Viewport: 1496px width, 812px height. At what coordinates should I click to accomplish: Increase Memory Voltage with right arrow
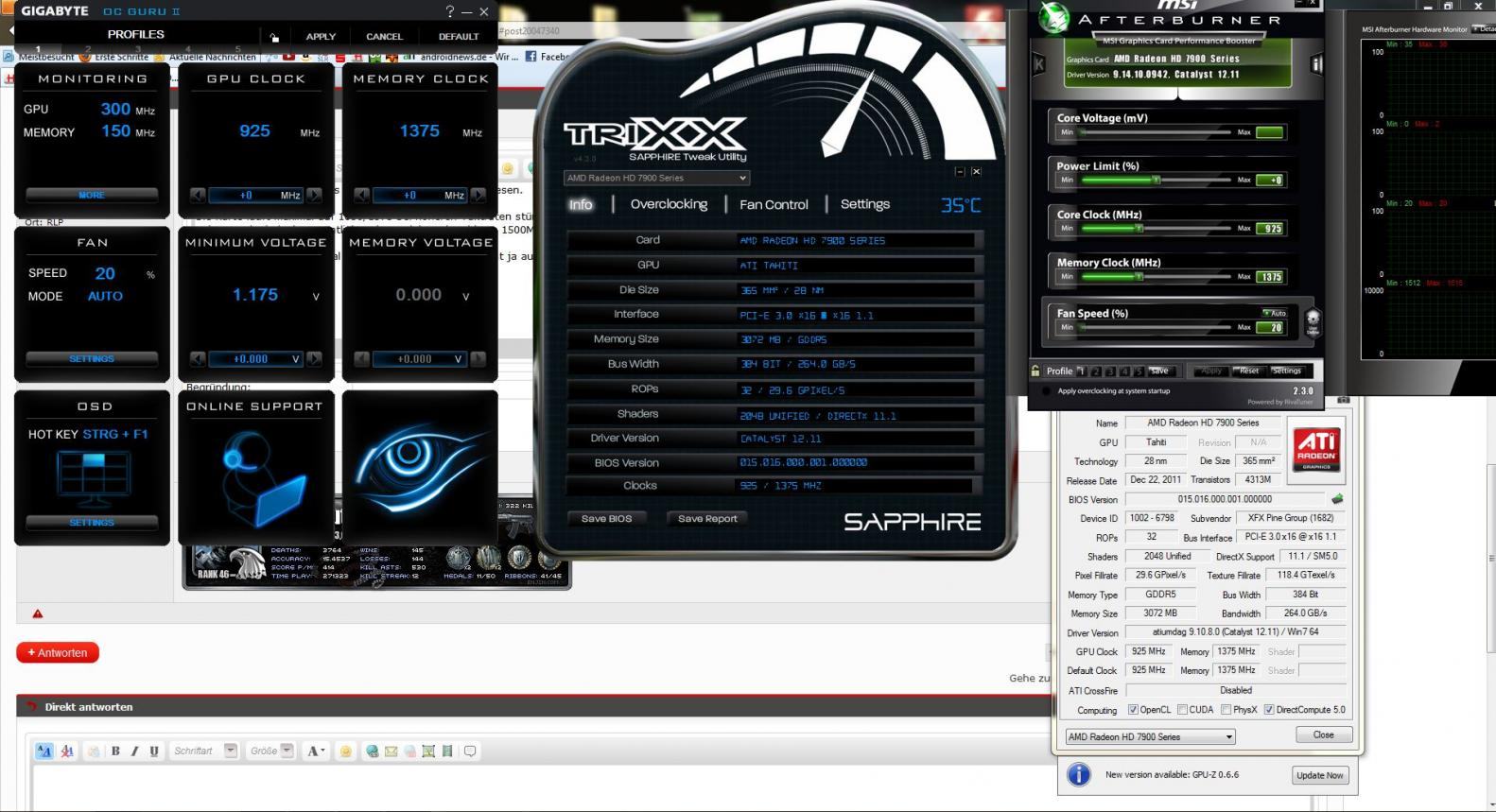[478, 359]
